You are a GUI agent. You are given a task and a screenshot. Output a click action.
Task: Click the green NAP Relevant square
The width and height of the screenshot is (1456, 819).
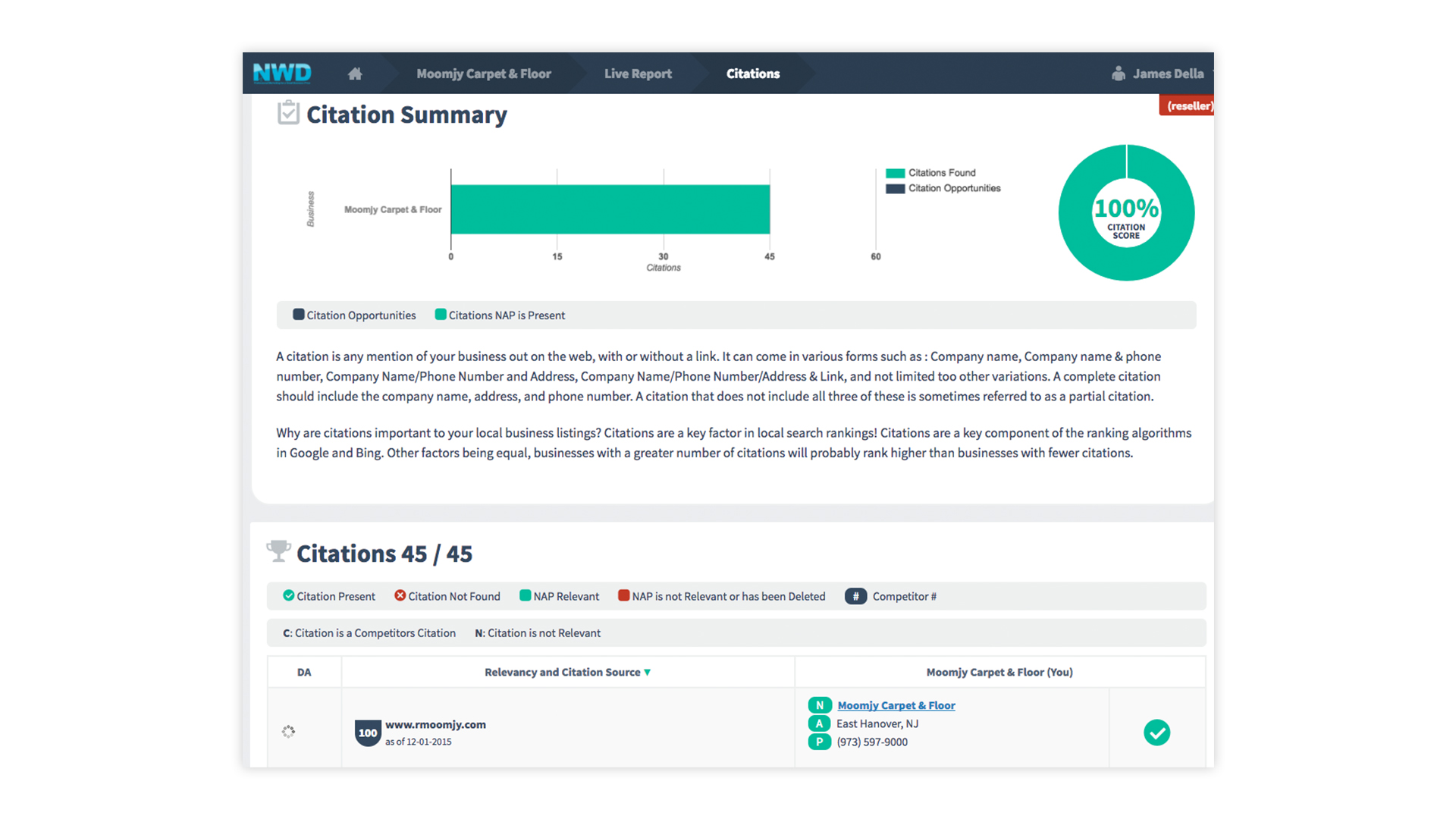(525, 596)
